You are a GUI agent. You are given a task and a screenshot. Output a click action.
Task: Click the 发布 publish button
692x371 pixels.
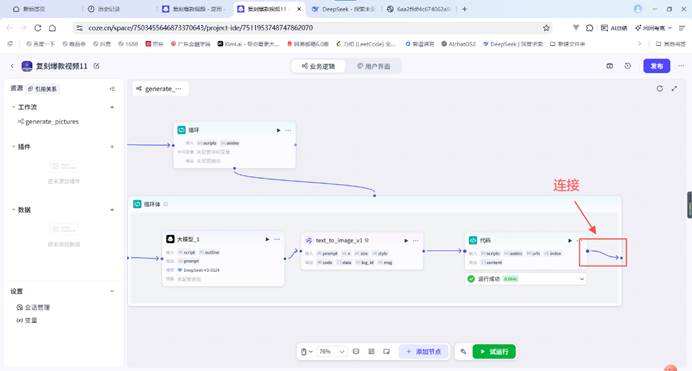657,66
